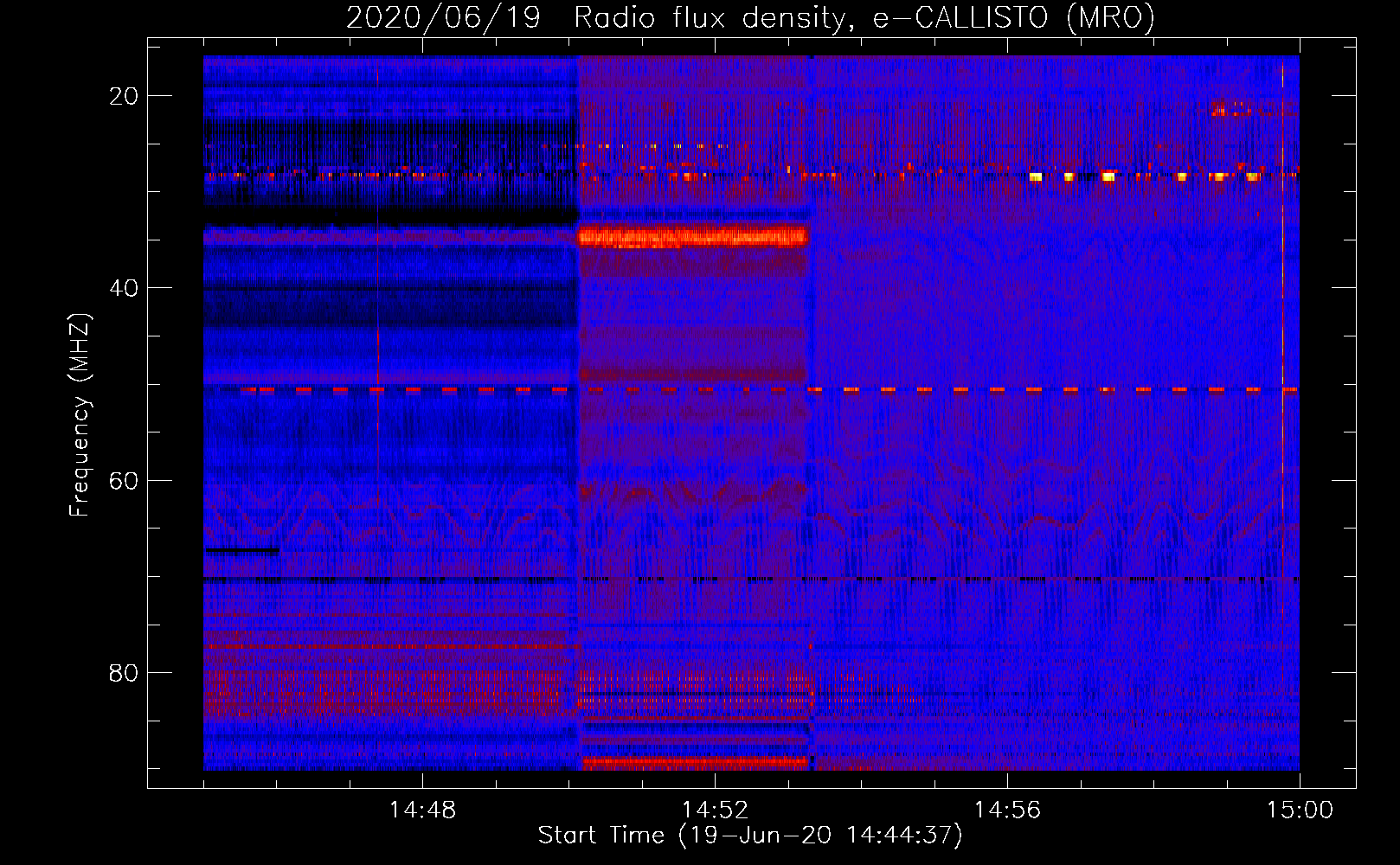Click the 'Frequency (MHZ)' axis label

click(x=80, y=415)
